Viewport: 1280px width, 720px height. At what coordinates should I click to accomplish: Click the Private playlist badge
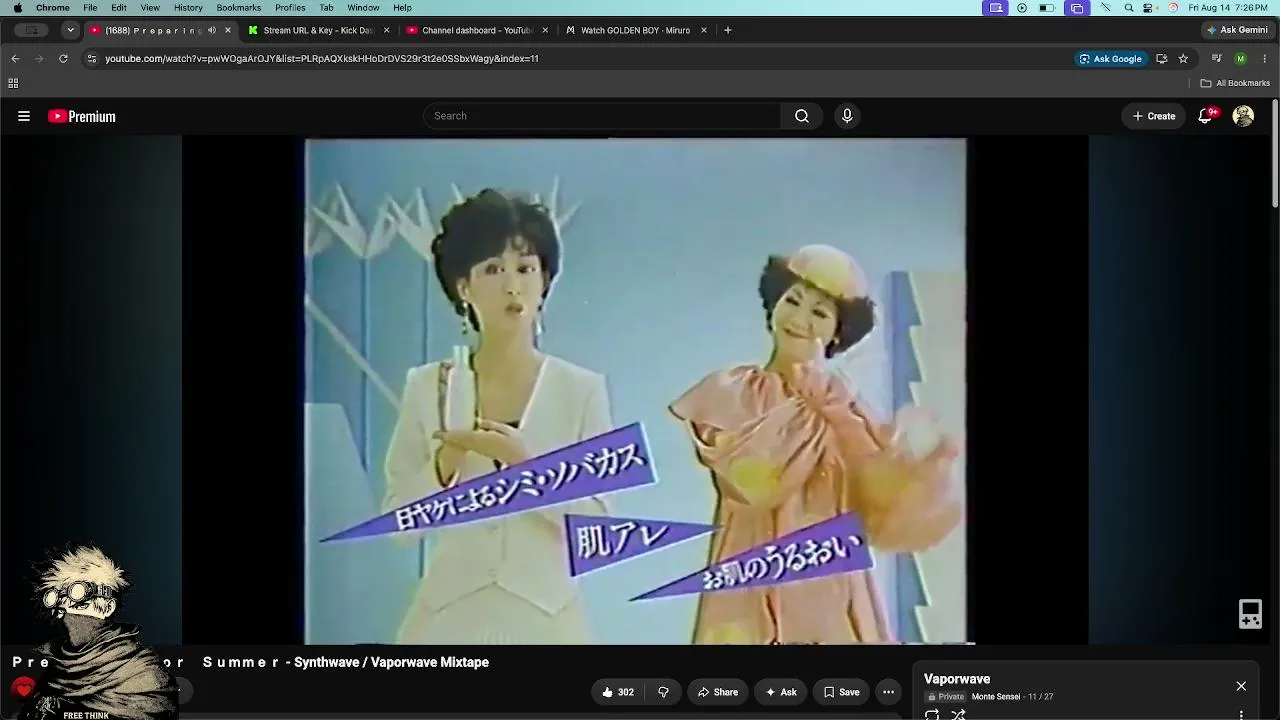click(x=946, y=697)
